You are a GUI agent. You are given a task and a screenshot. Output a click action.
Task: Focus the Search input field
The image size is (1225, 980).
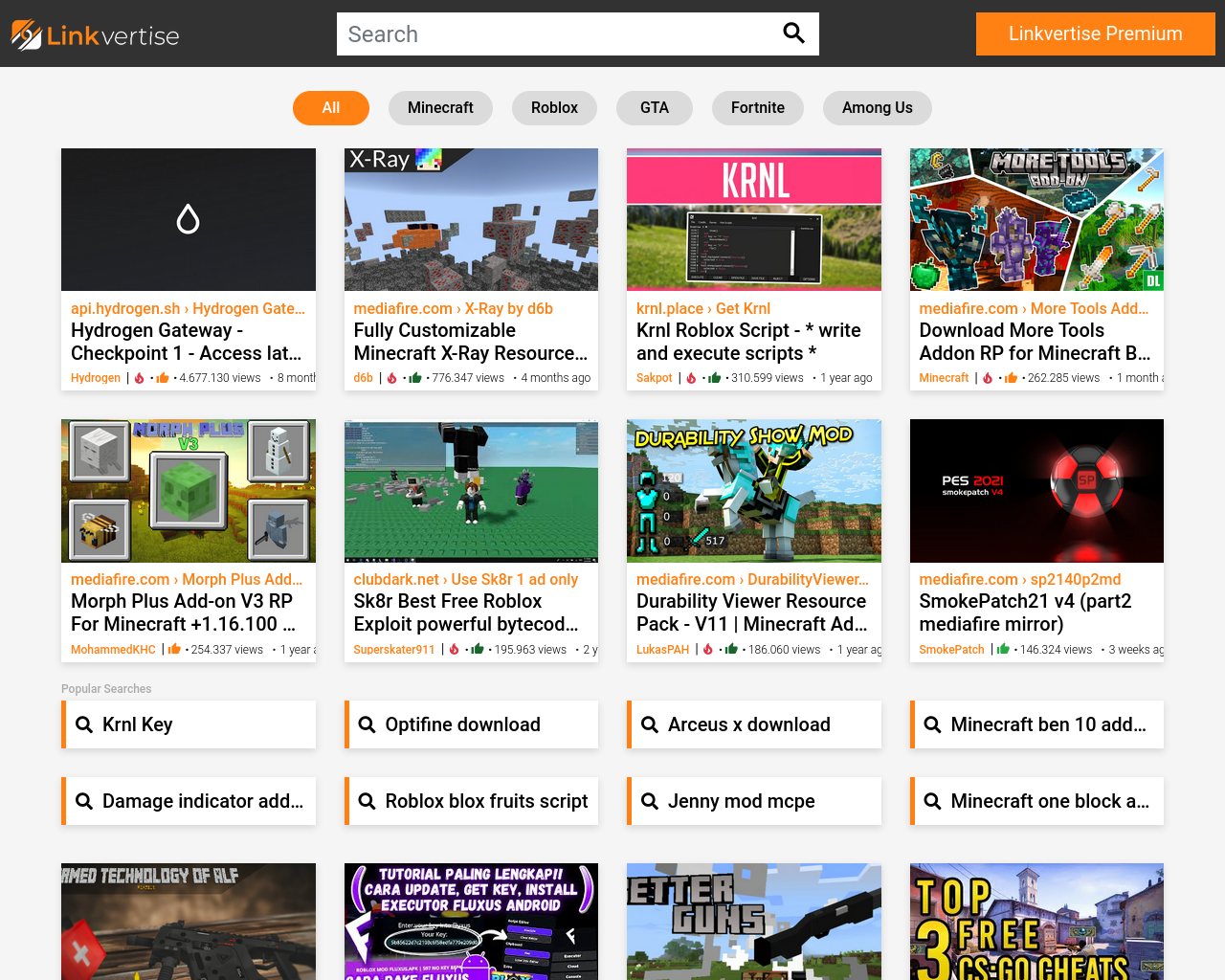click(x=555, y=33)
